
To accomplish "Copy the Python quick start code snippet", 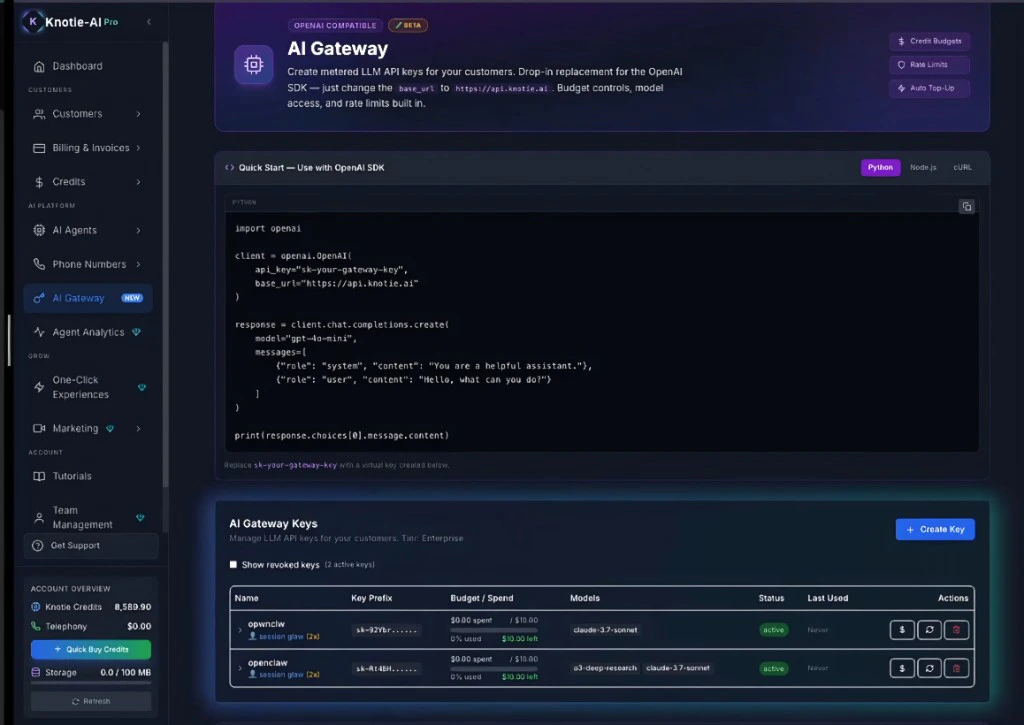I will [966, 206].
